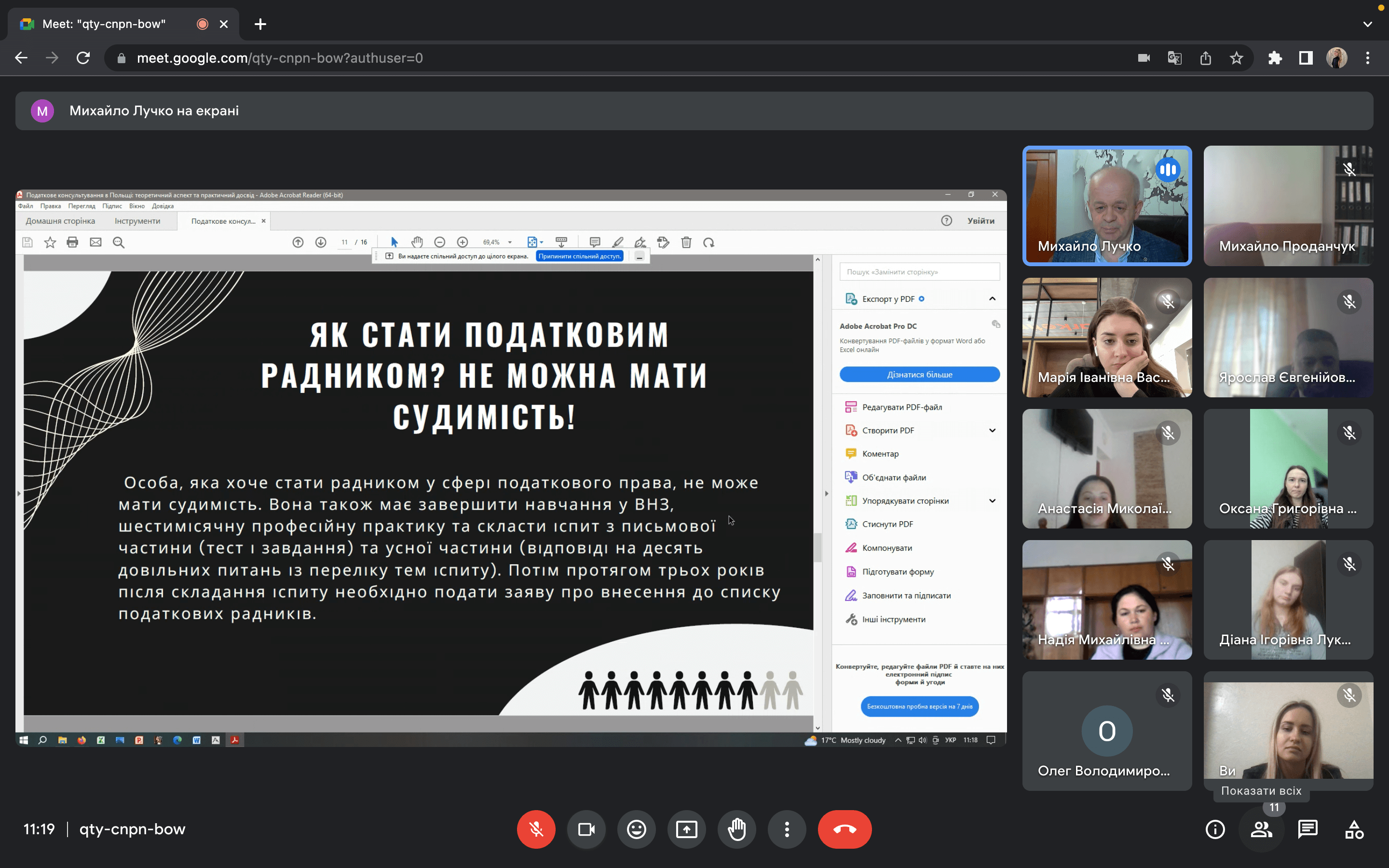Viewport: 1389px width, 868px height.
Task: Reload the page with refresh button
Action: (83, 58)
